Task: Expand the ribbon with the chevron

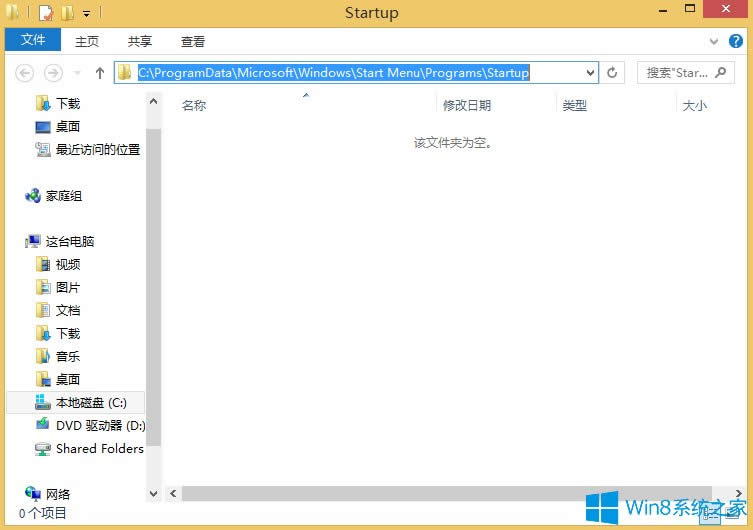Action: pos(714,41)
